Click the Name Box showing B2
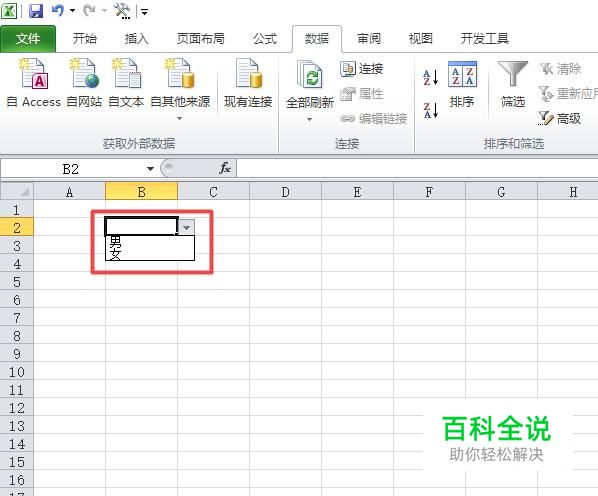The height and width of the screenshot is (496, 598). click(x=71, y=169)
